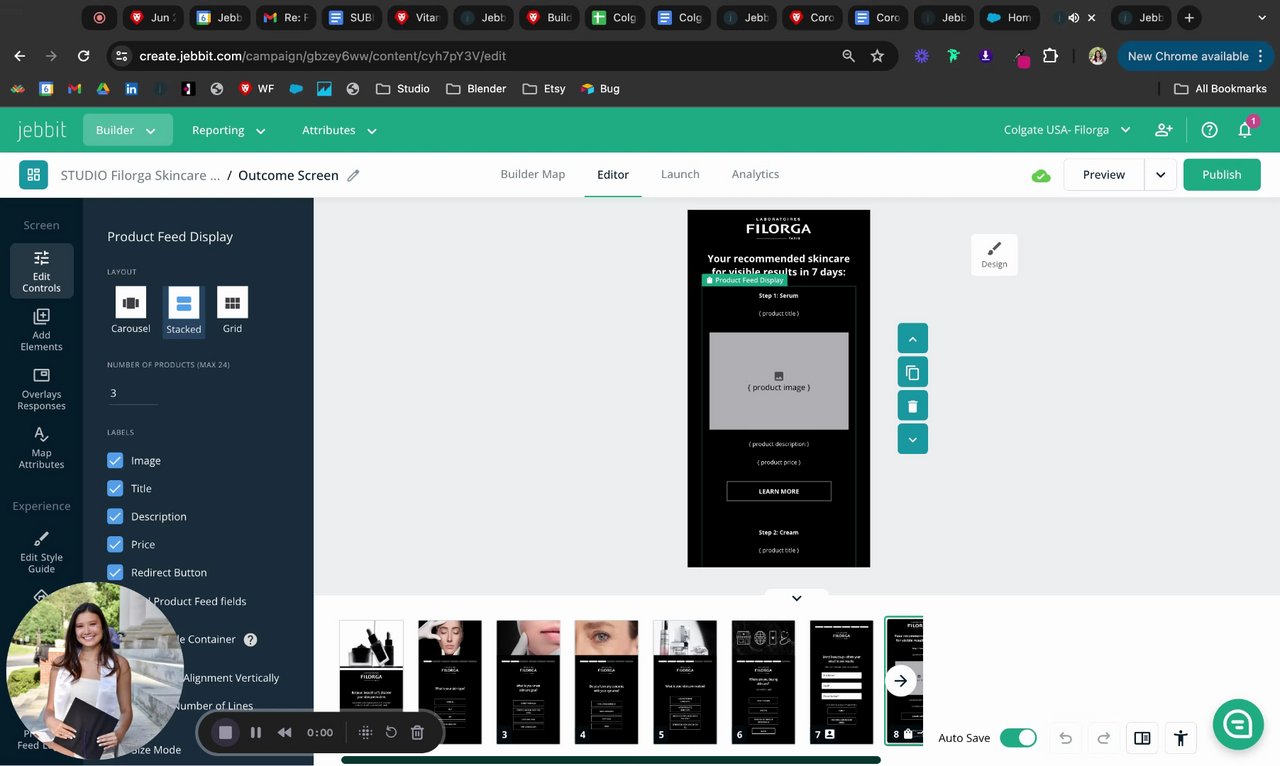Open Overlays Responses sidebar panel

click(41, 389)
